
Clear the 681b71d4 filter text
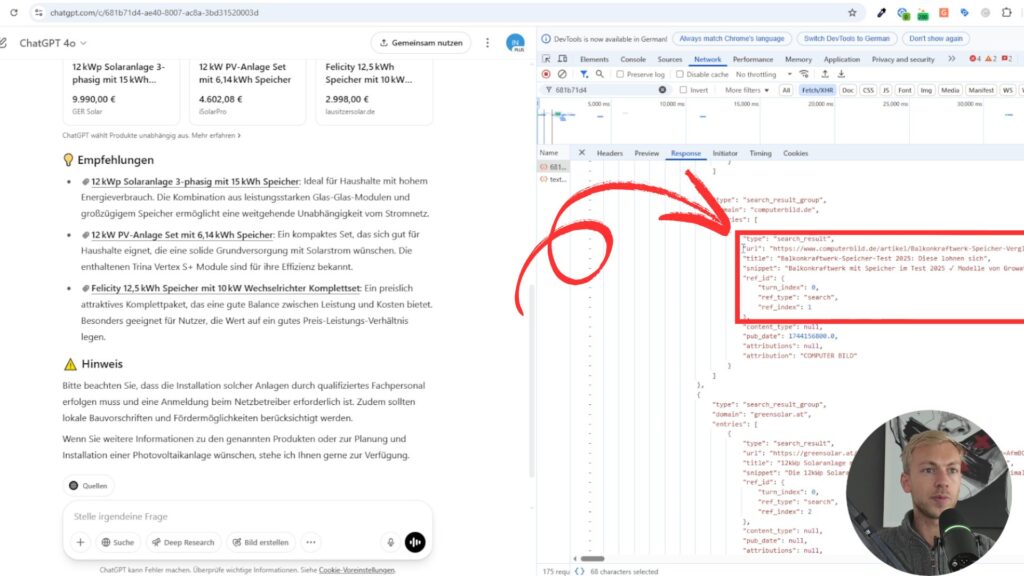tap(662, 90)
